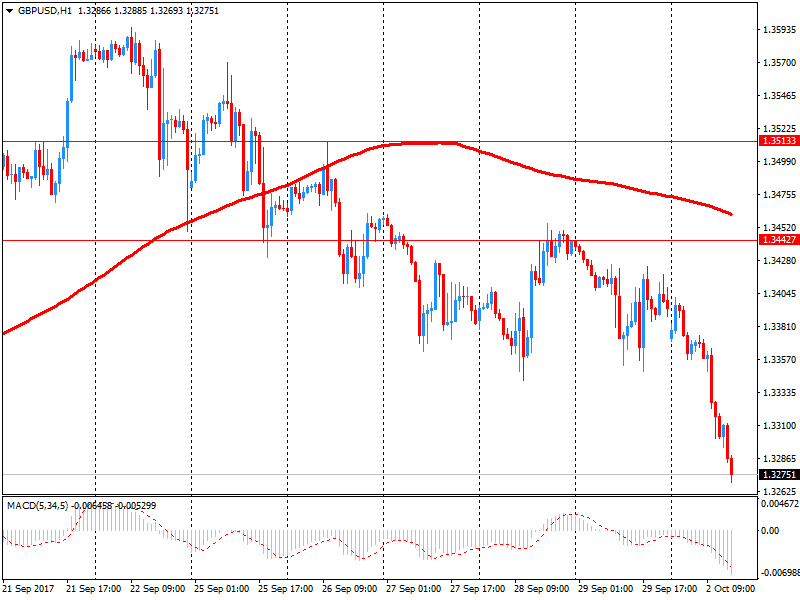Click the 22 Sep 09:00 time axis label
This screenshot has width=800, height=600.
click(158, 589)
